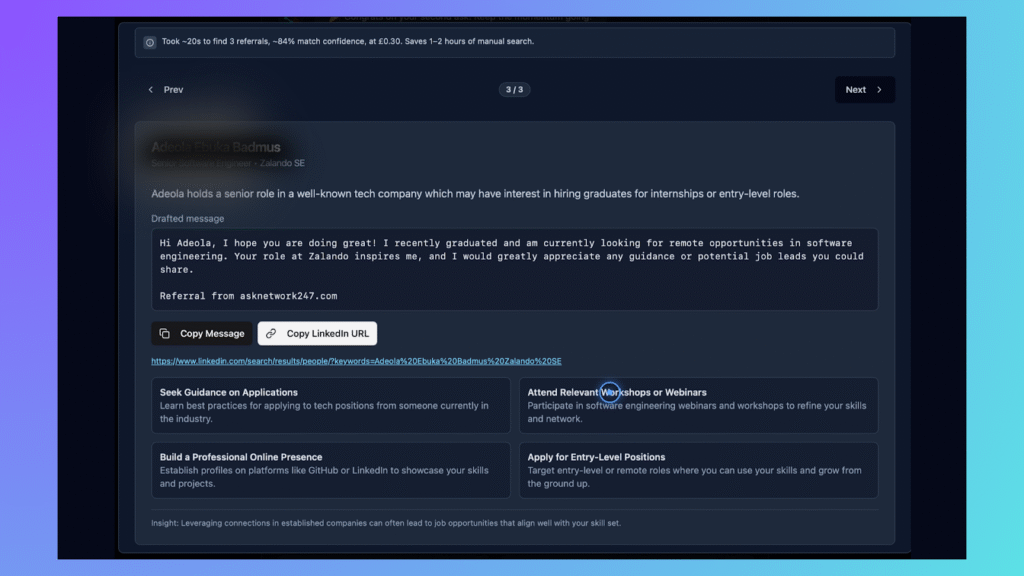The image size is (1024, 576).
Task: Click the copy icon on Copy Message
Action: (x=165, y=334)
